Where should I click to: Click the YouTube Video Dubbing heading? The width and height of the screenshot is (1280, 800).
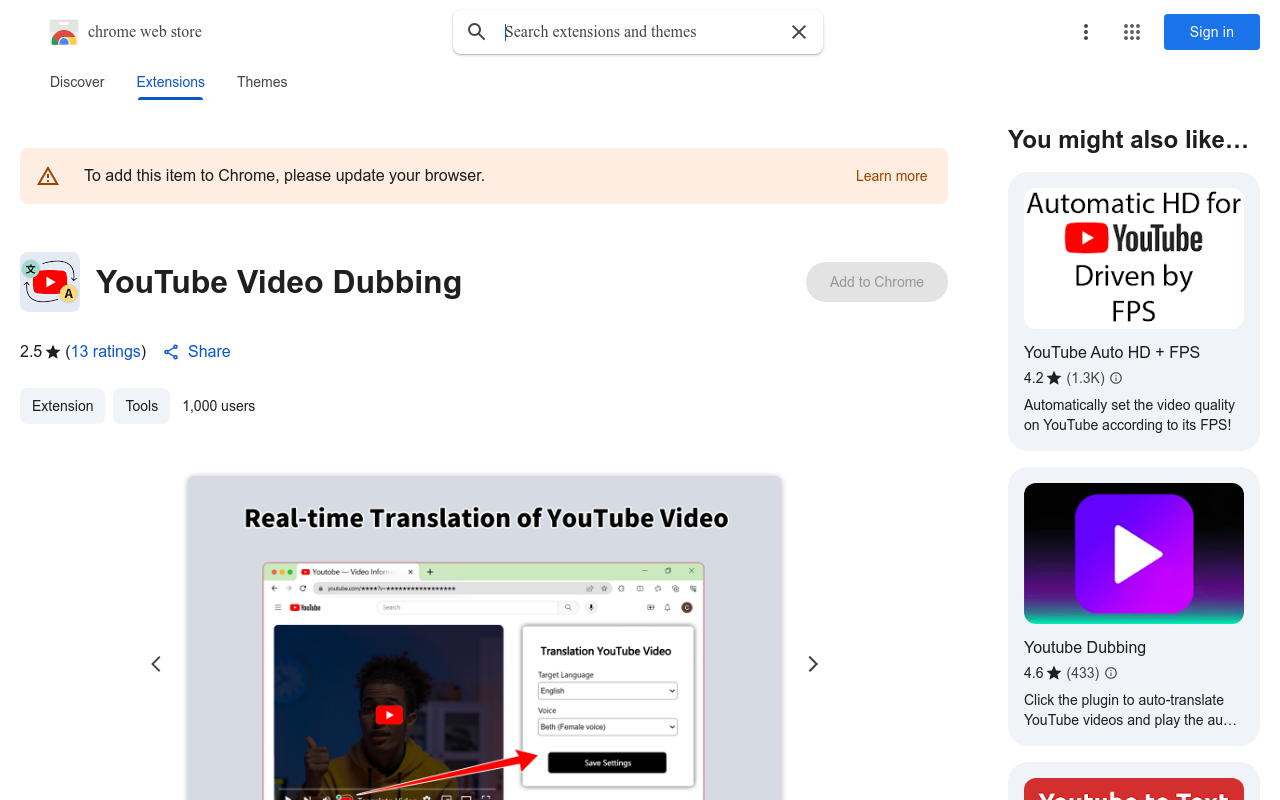(279, 282)
